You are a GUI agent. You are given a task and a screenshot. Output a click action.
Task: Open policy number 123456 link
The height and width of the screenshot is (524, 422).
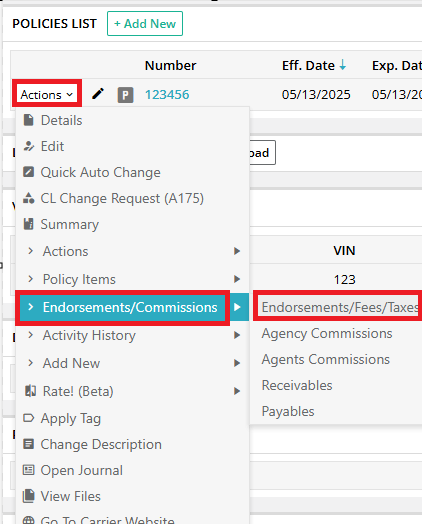[167, 95]
